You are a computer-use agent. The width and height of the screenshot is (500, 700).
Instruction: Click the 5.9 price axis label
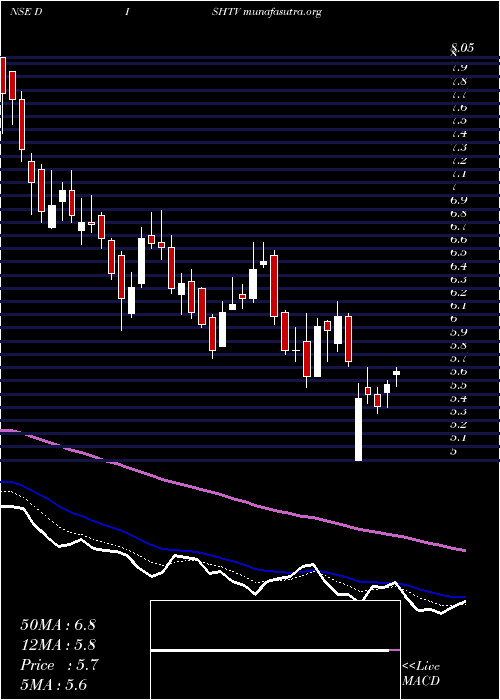[459, 333]
